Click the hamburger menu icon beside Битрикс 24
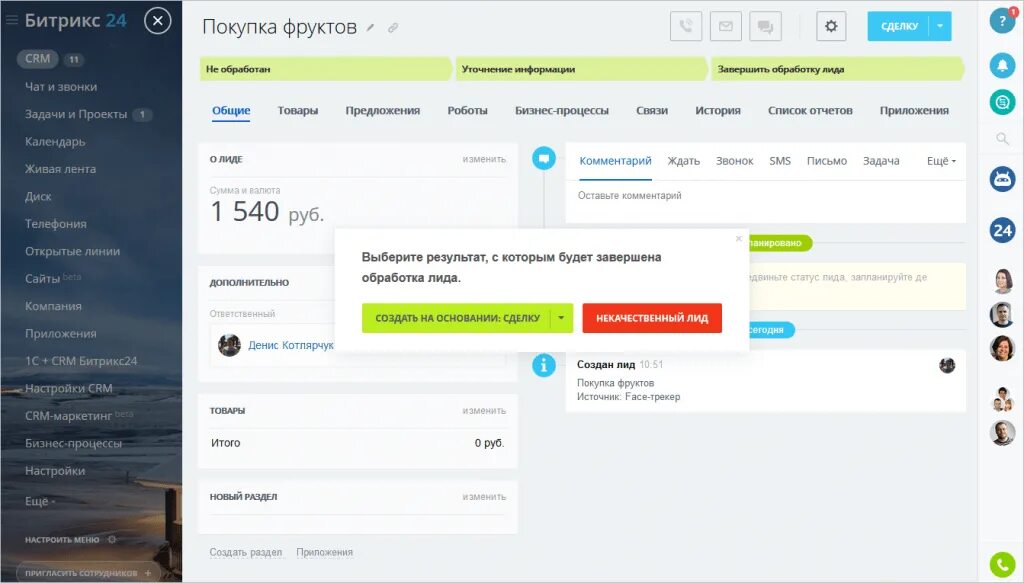This screenshot has height=583, width=1024. coord(12,20)
